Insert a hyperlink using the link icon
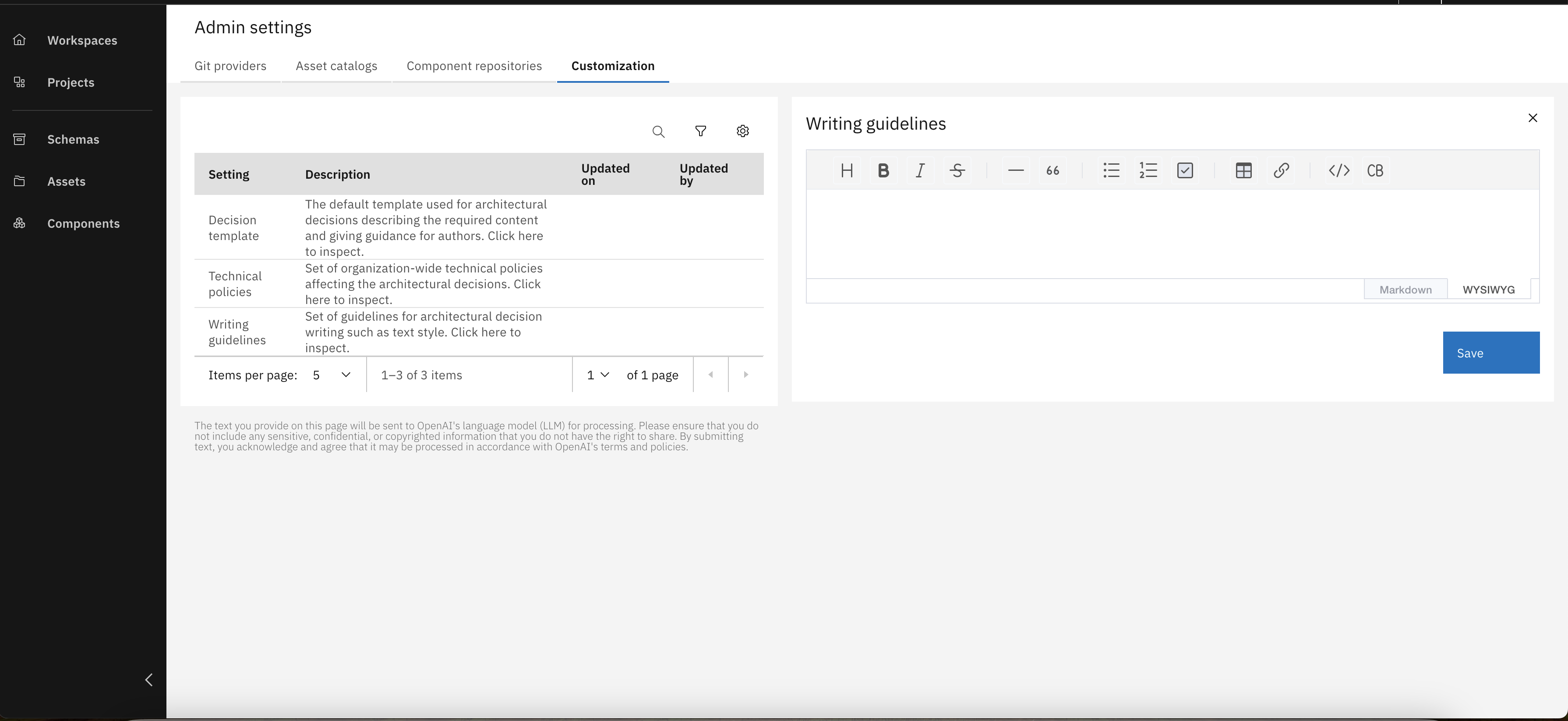Viewport: 1568px width, 721px height. point(1281,170)
